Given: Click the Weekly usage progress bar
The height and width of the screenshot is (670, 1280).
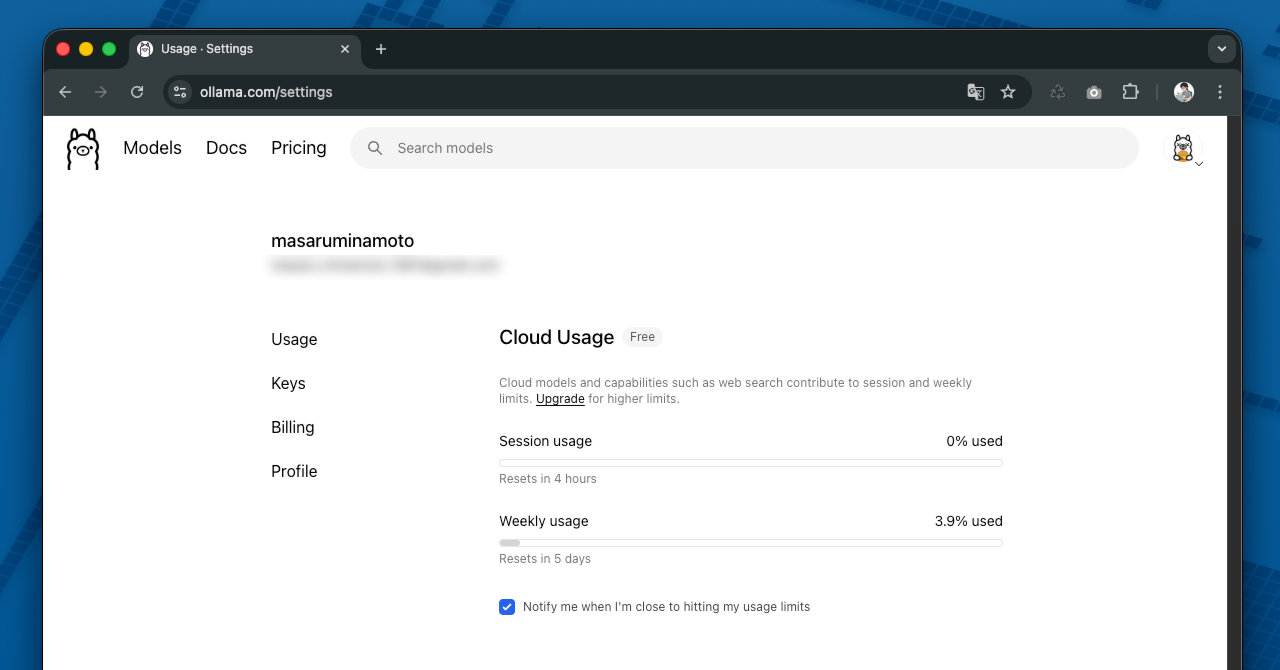Looking at the screenshot, I should 750,543.
